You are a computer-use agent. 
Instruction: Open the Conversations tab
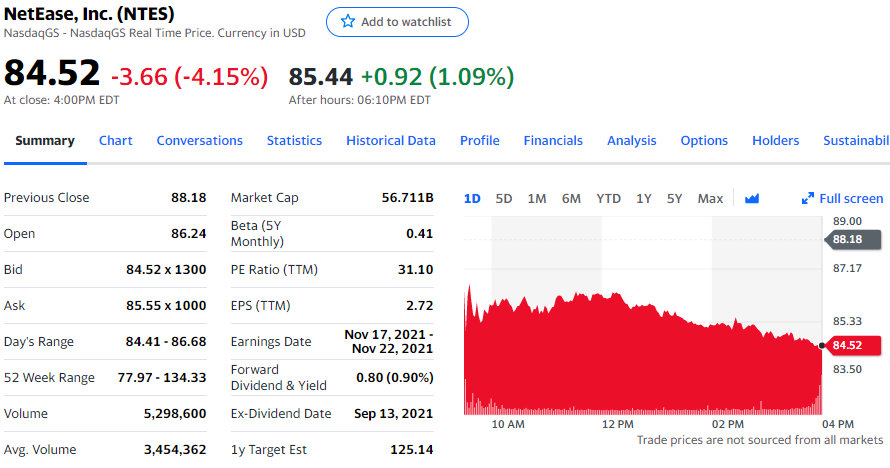(x=200, y=140)
